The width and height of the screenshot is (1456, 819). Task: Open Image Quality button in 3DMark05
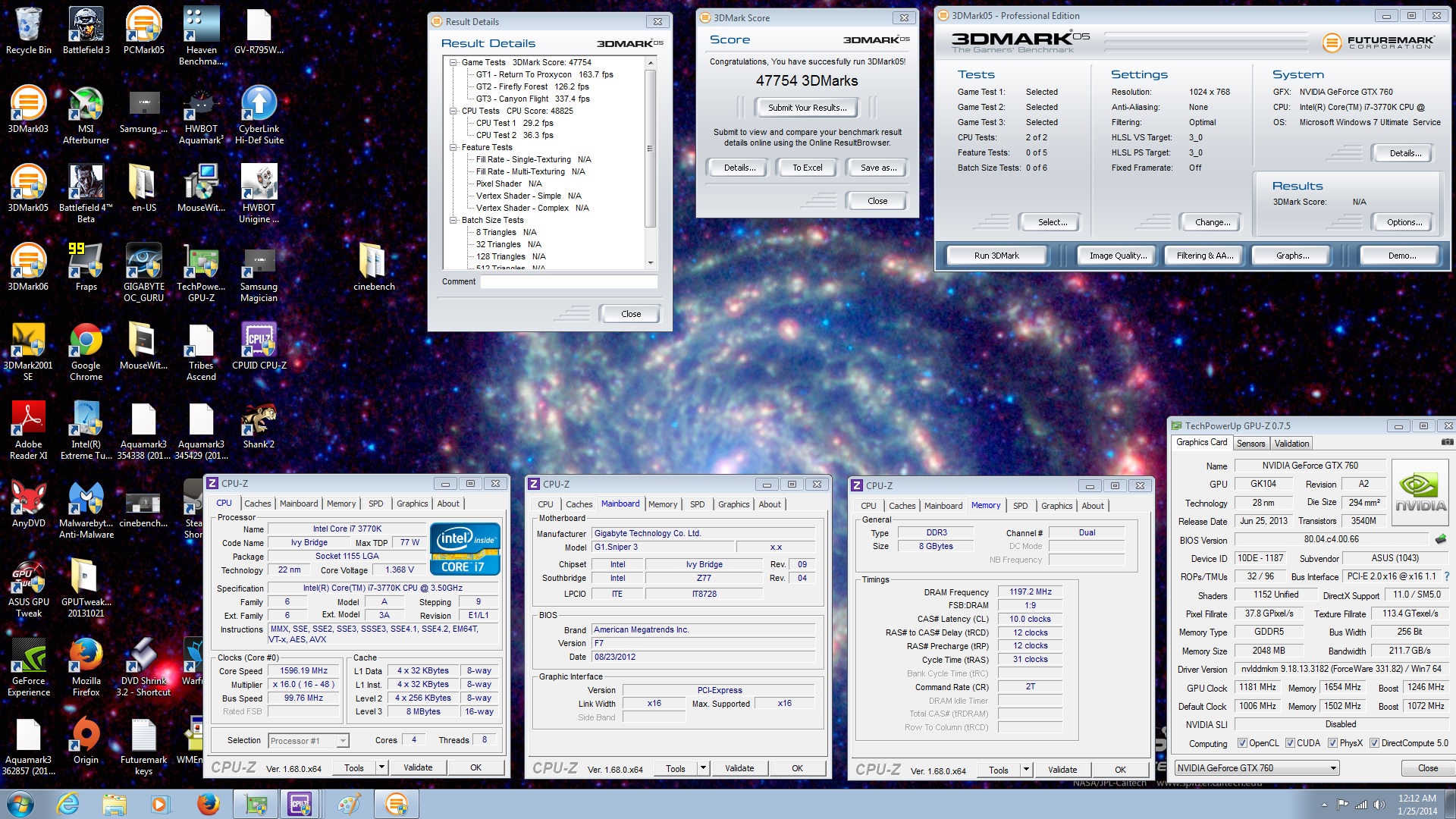tap(1118, 256)
